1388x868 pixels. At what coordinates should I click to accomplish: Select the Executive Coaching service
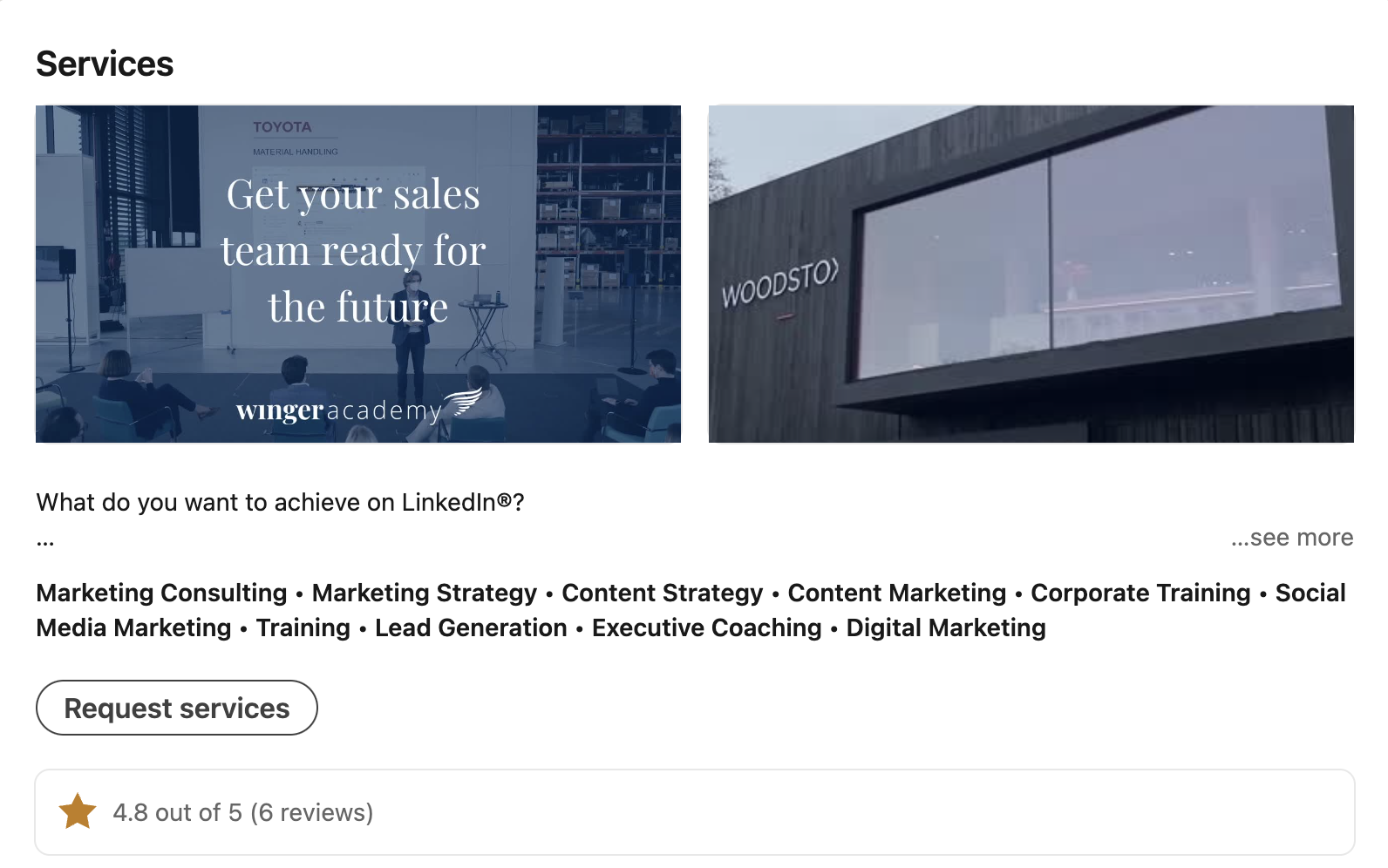pos(706,627)
